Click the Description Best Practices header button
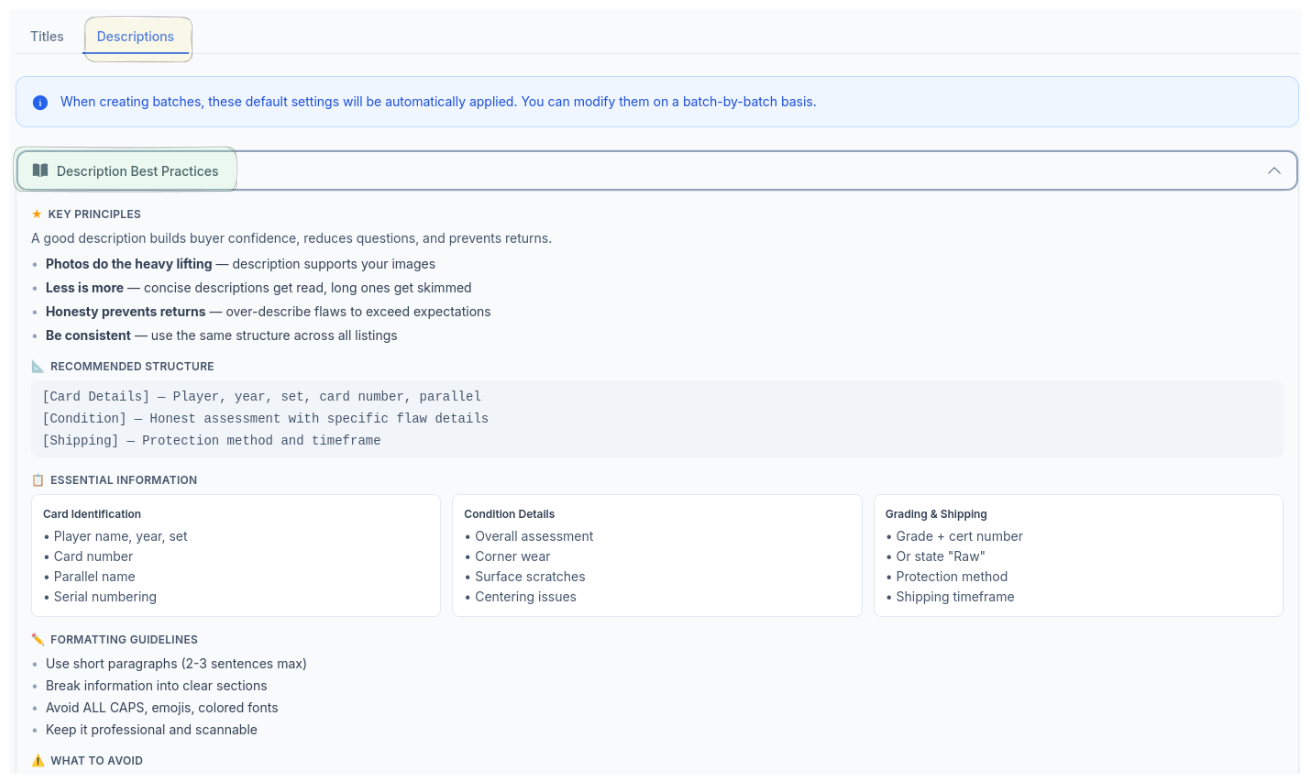The height and width of the screenshot is (783, 1310). 126,170
